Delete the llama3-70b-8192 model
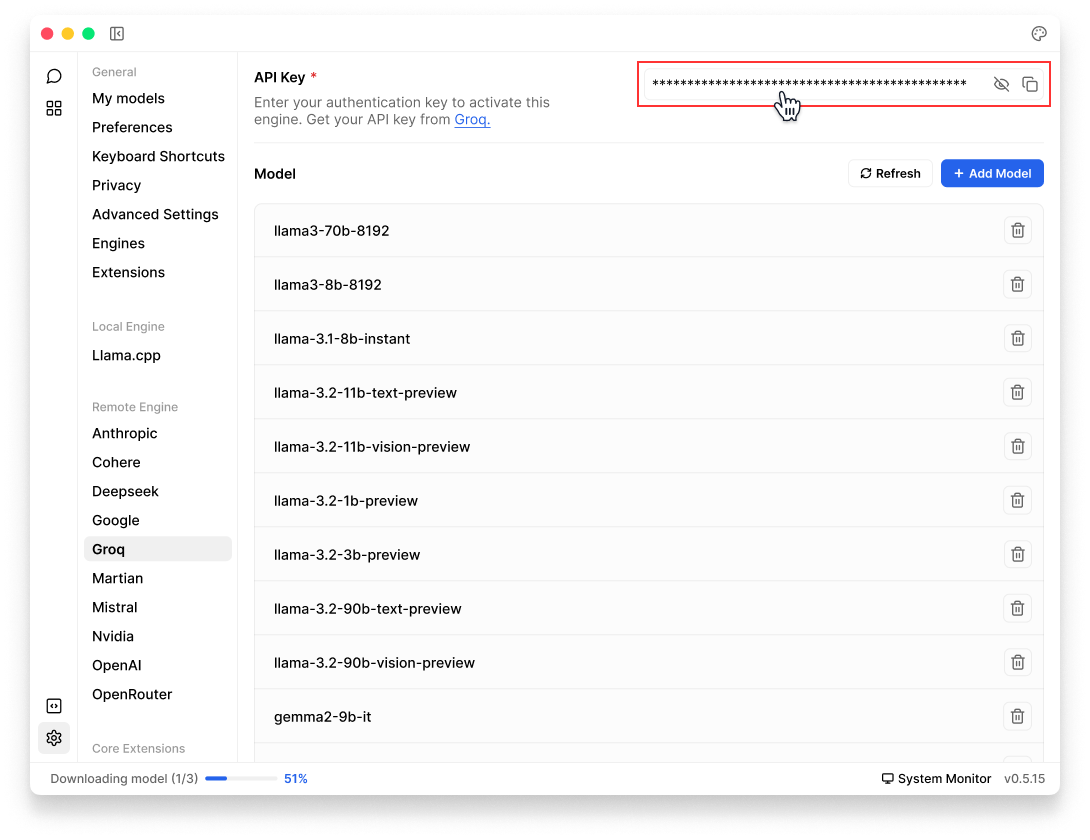The height and width of the screenshot is (840, 1090). click(1017, 230)
